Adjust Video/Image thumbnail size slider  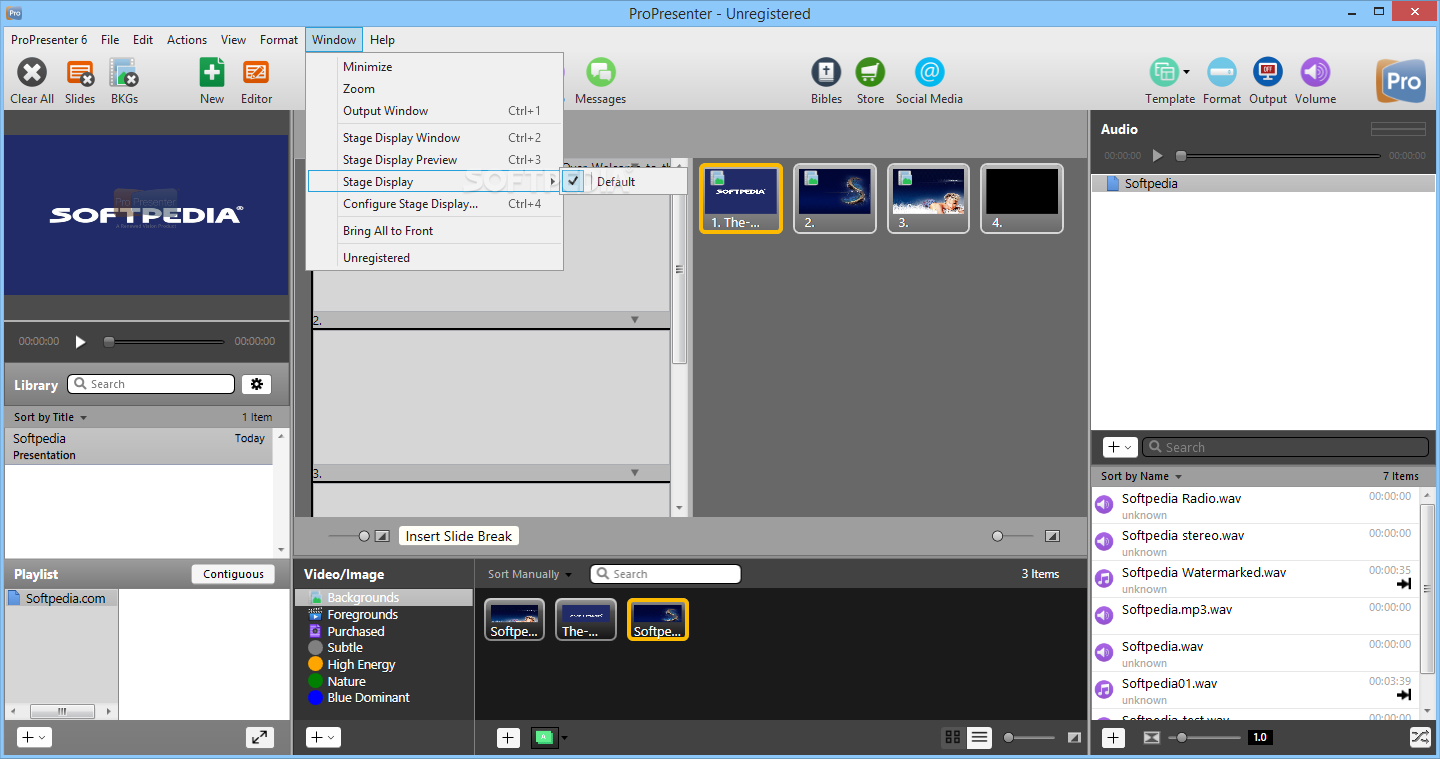[1029, 737]
